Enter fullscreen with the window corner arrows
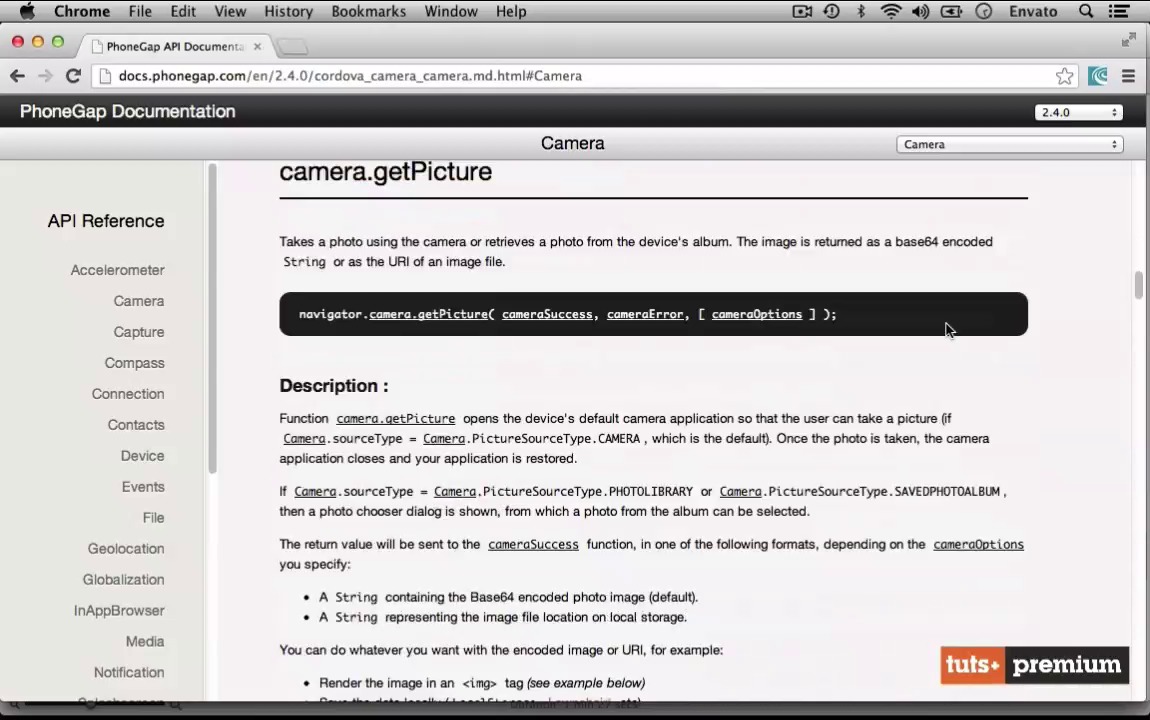This screenshot has width=1150, height=720. pyautogui.click(x=1128, y=40)
